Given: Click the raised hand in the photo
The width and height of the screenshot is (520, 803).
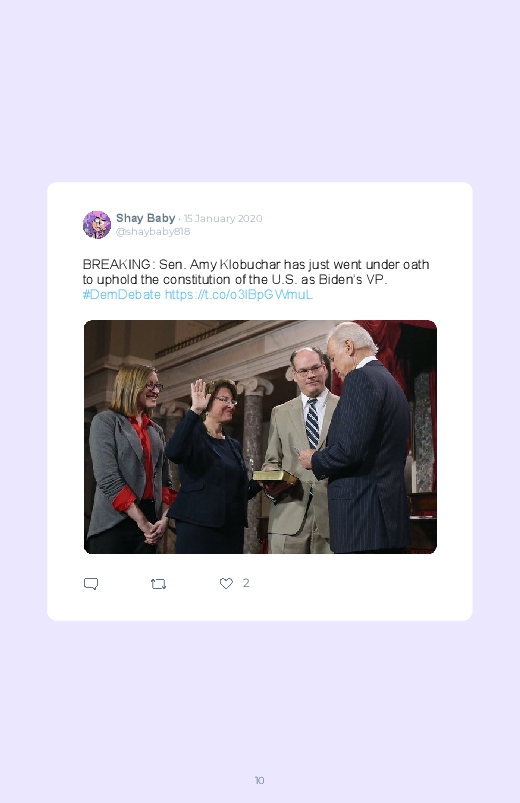Looking at the screenshot, I should click(x=199, y=395).
